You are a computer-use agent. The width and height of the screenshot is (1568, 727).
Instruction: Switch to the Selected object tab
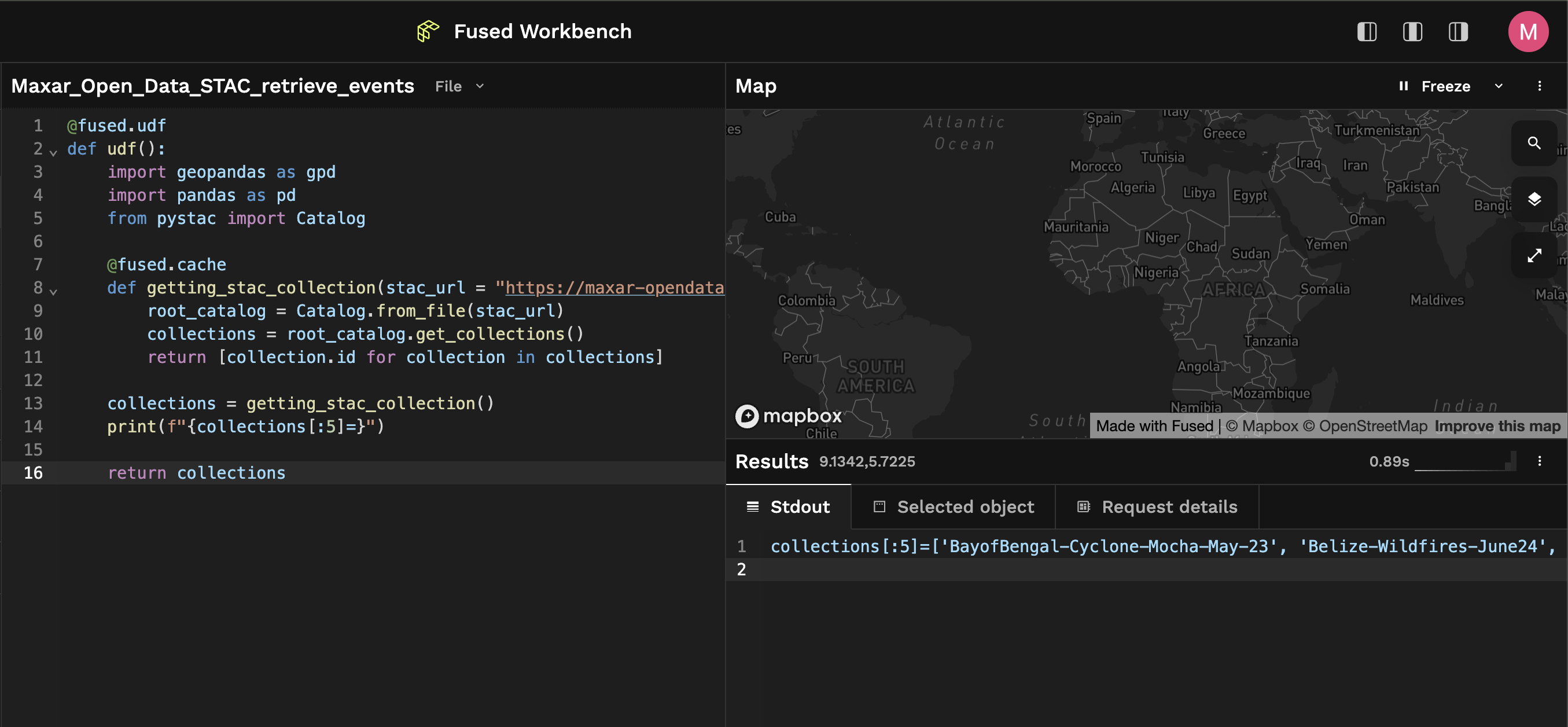pos(953,506)
